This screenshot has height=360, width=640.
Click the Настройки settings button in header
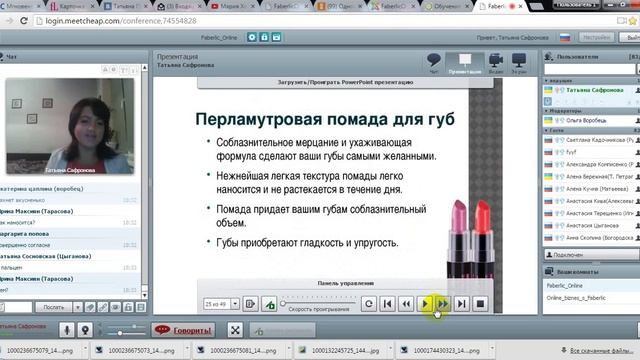pyautogui.click(x=596, y=37)
